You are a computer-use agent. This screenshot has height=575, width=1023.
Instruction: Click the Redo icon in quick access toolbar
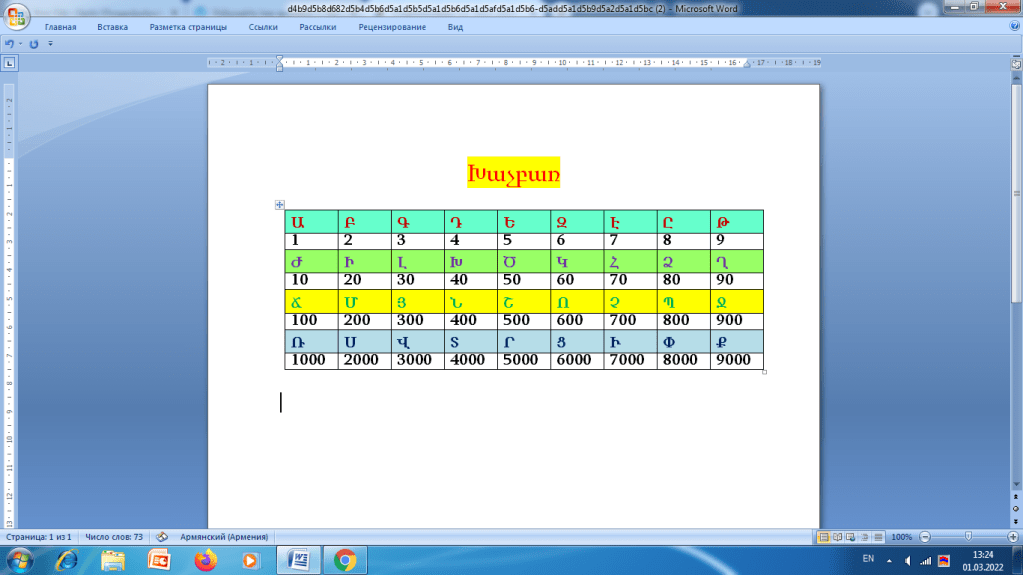(34, 45)
